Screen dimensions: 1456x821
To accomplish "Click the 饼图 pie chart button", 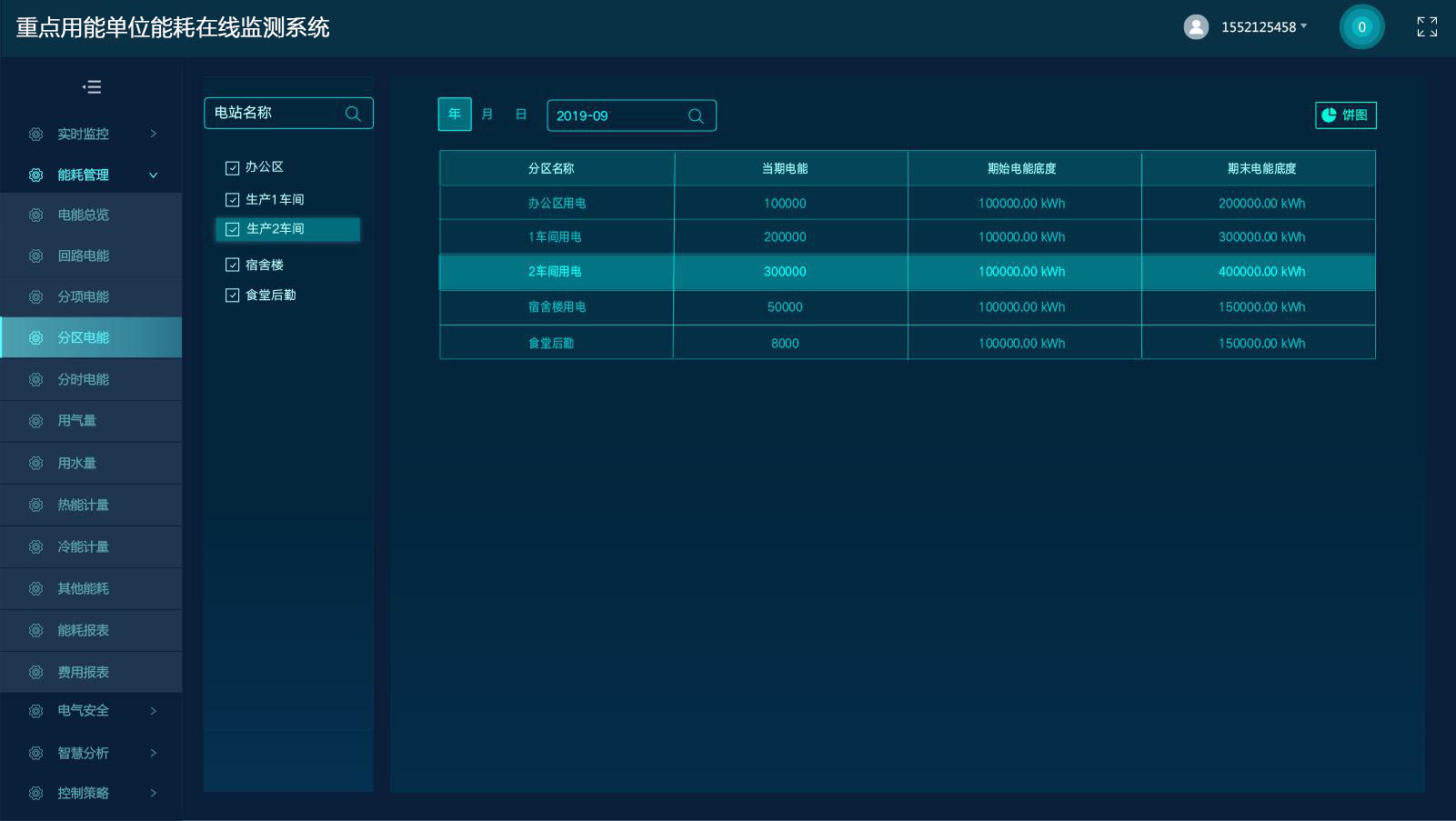I will click(x=1345, y=115).
